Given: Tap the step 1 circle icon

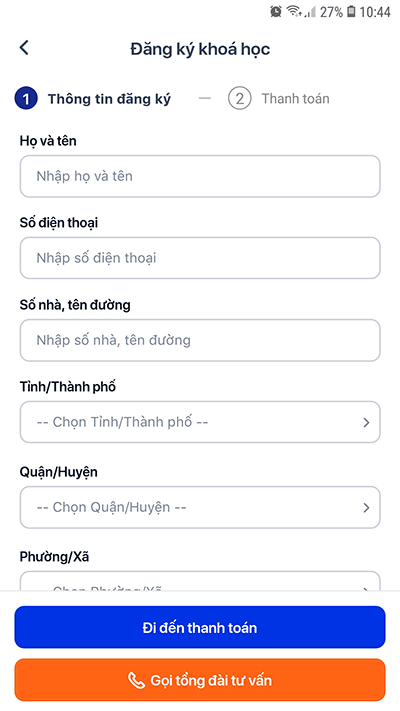Looking at the screenshot, I should (26, 99).
